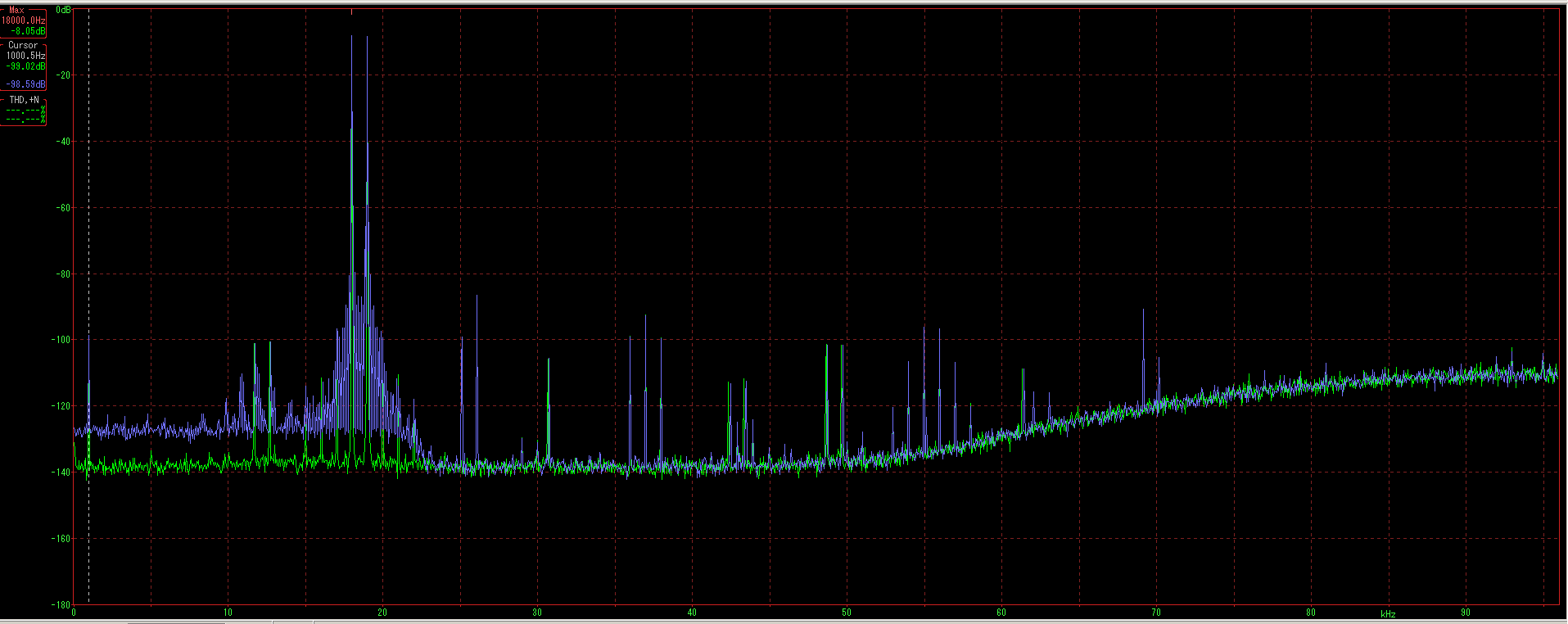
Task: Click the '18000.0Hz' max frequency value
Action: [24, 20]
